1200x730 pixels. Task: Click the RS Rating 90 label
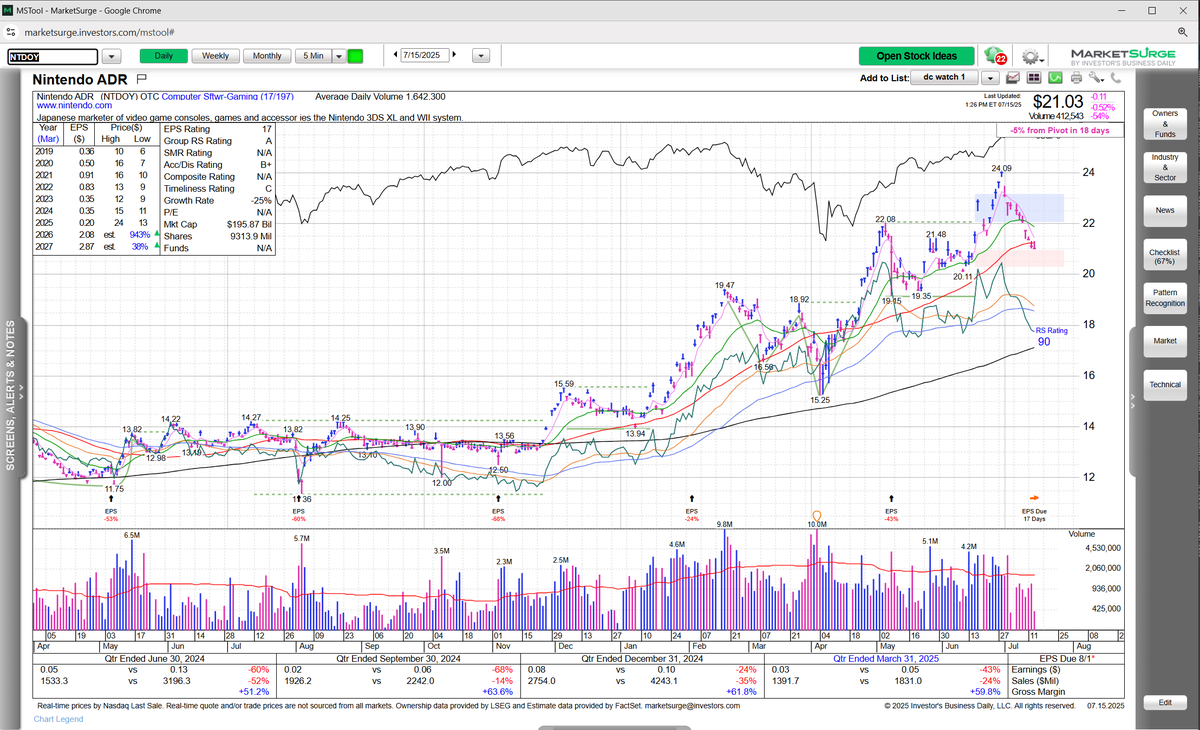click(1050, 335)
